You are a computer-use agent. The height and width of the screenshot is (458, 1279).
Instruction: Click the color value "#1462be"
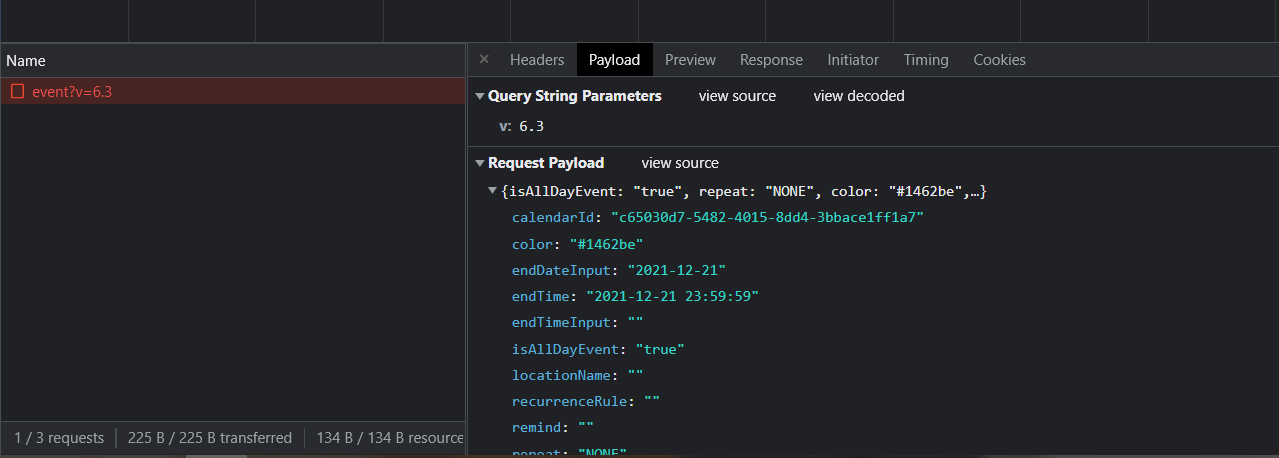click(606, 244)
